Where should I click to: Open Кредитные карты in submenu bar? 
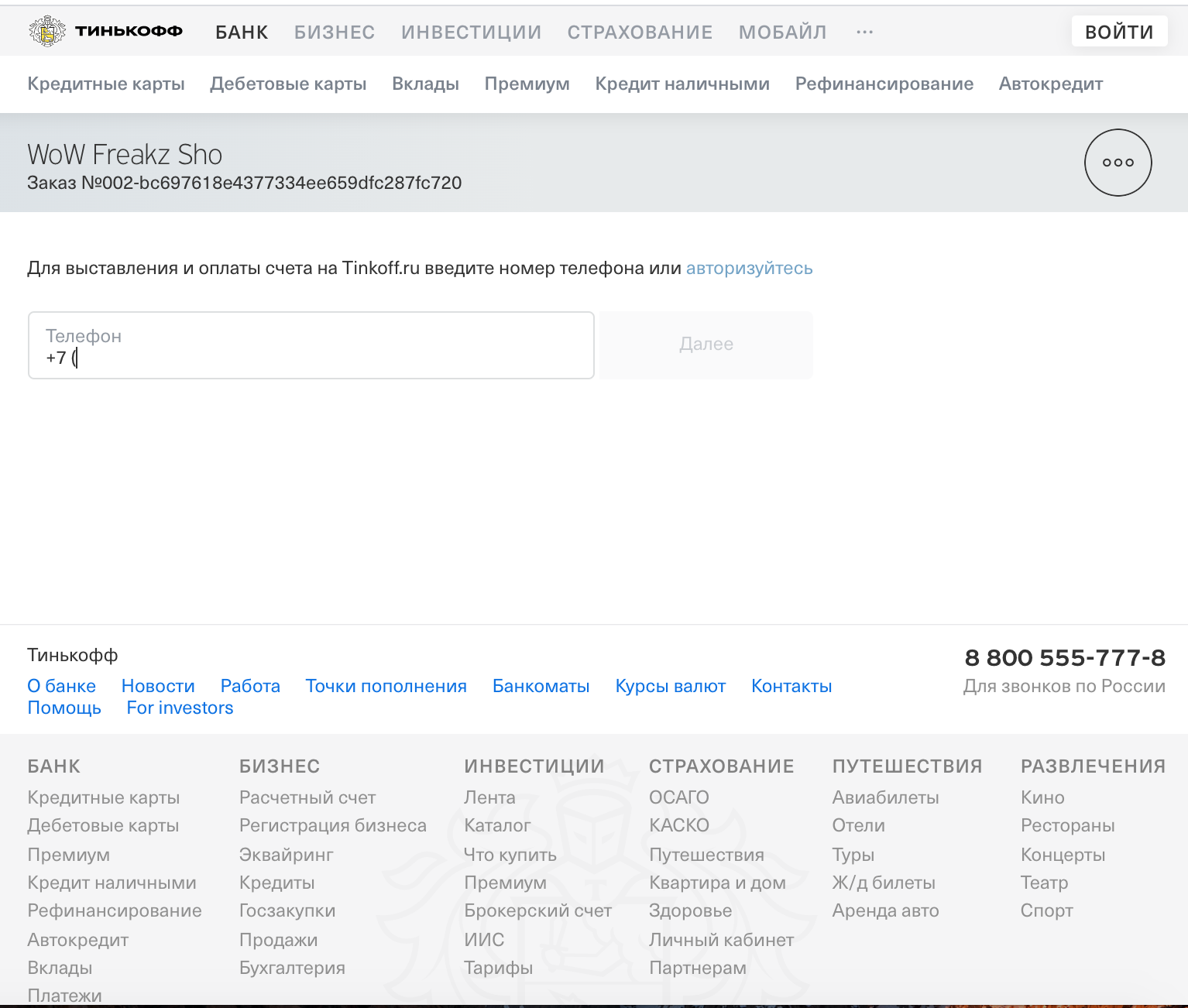(x=106, y=84)
